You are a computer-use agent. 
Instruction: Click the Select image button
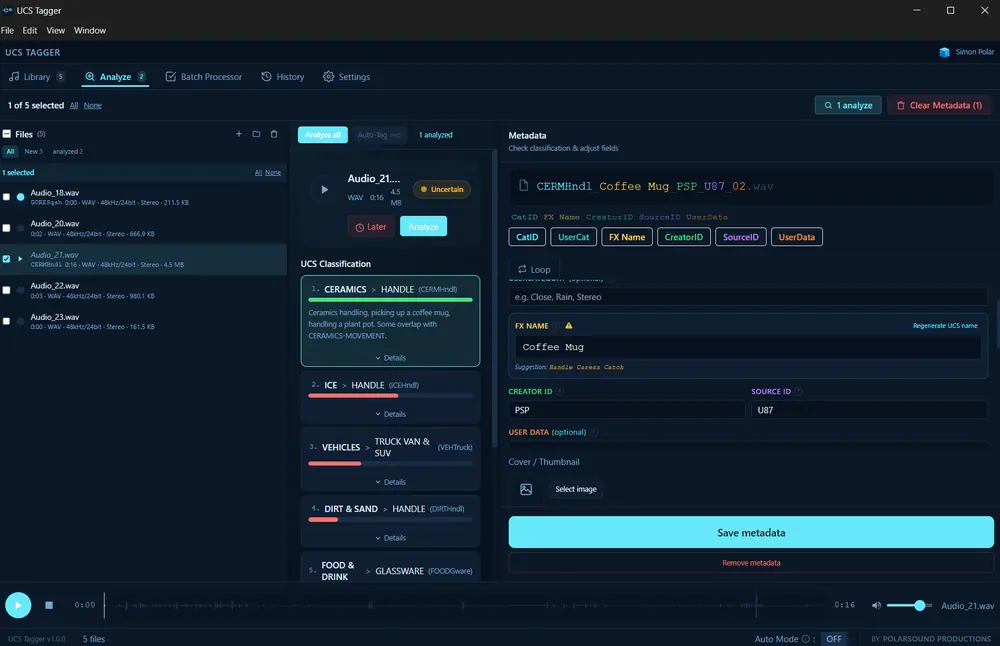[576, 489]
